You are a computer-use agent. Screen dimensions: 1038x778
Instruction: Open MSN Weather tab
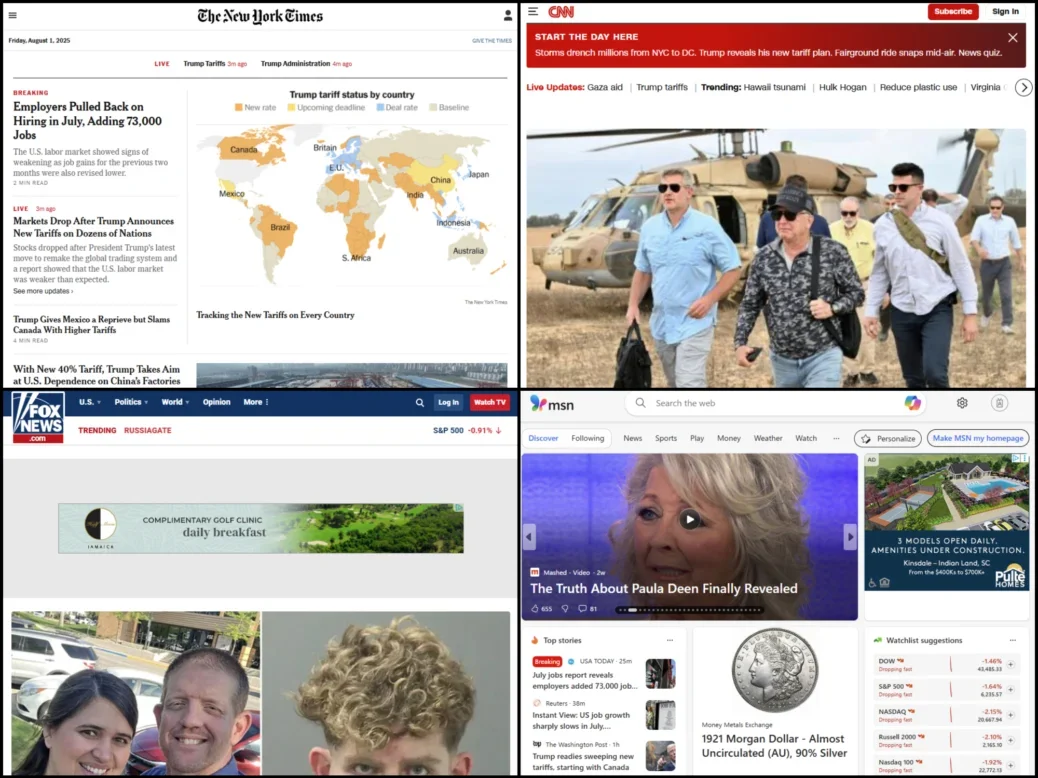(x=768, y=438)
